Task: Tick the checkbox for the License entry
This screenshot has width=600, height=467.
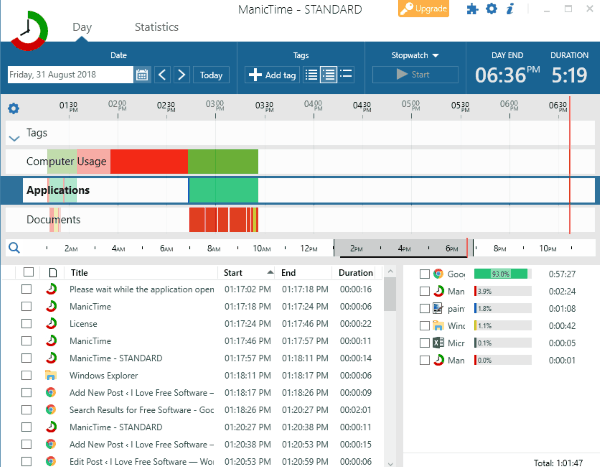Action: (27, 324)
